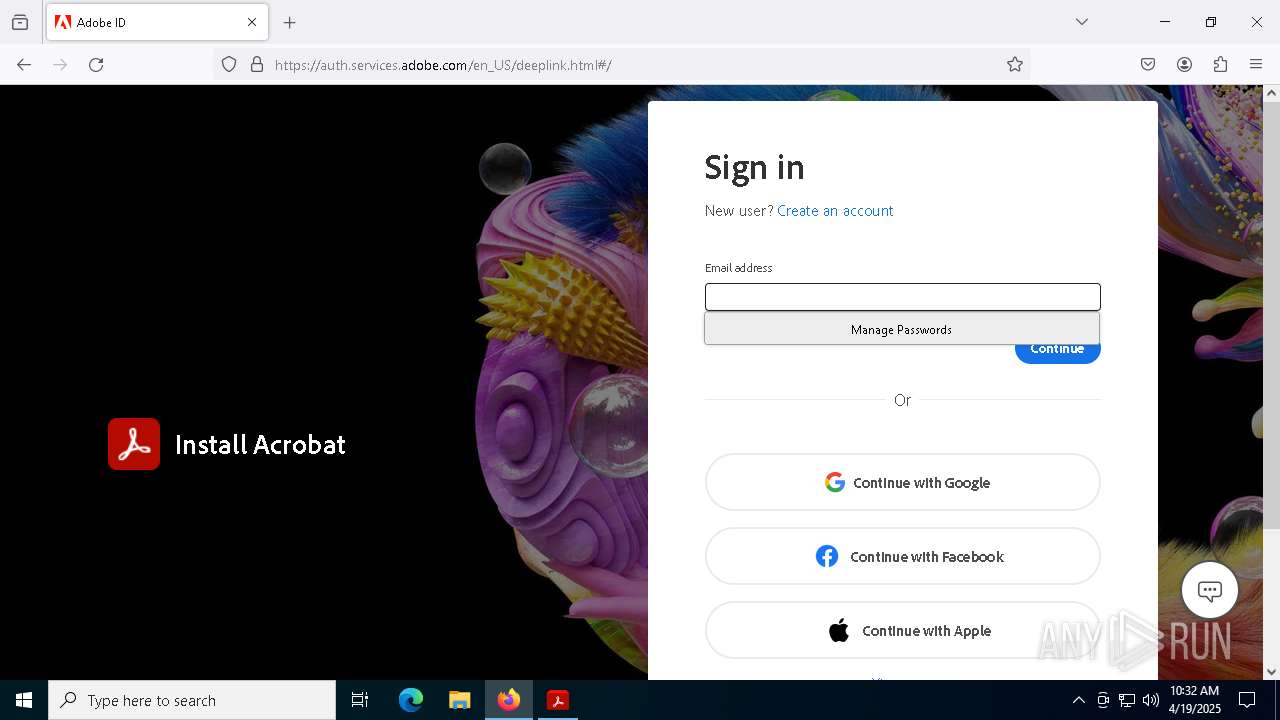This screenshot has height=720, width=1280.
Task: Open a new browser tab
Action: [x=290, y=22]
